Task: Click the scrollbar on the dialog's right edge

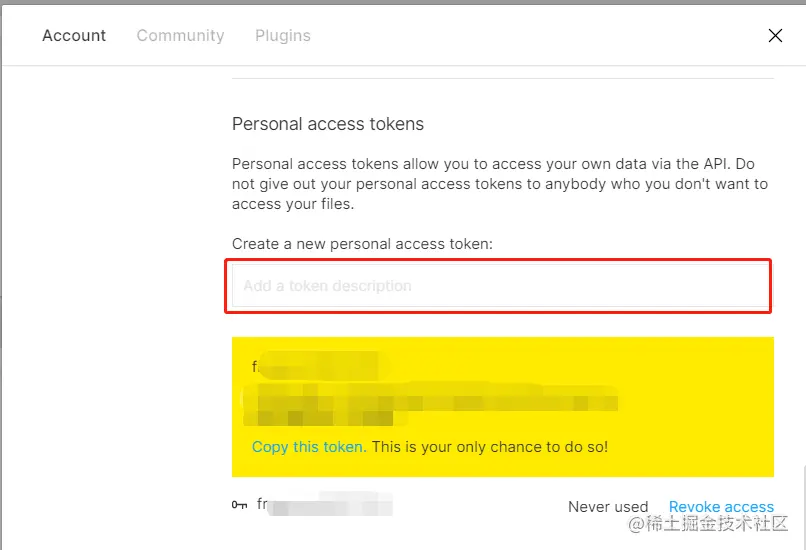Action: [x=803, y=507]
